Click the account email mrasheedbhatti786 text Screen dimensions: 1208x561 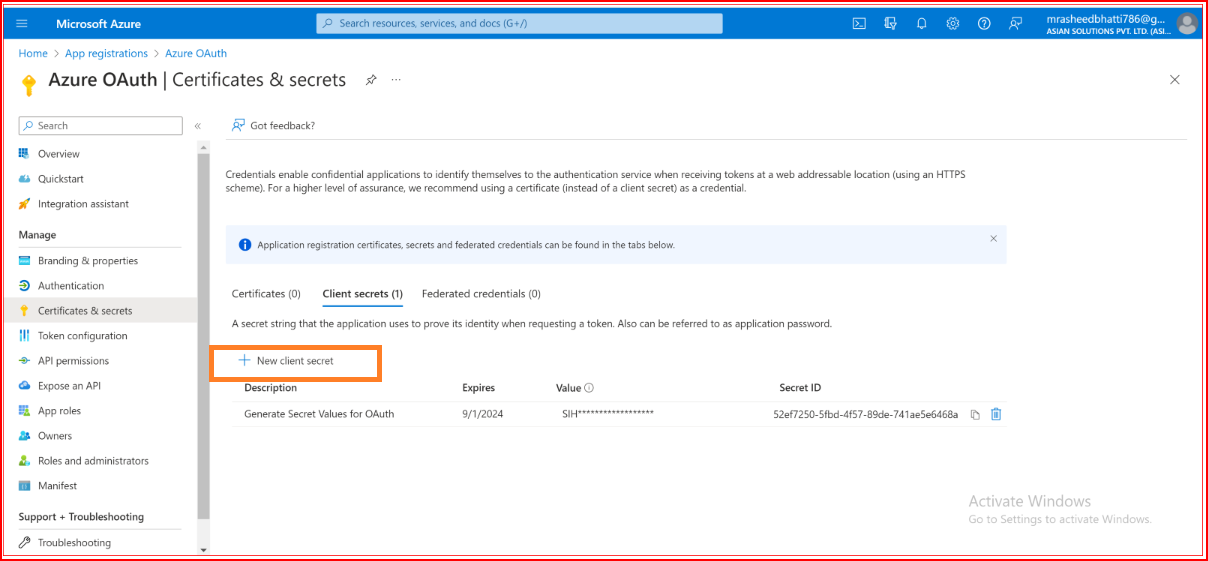pyautogui.click(x=1105, y=18)
